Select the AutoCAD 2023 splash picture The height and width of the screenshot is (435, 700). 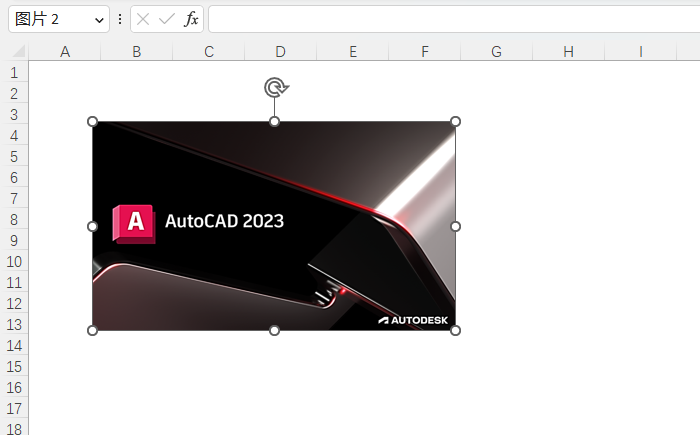(x=274, y=226)
